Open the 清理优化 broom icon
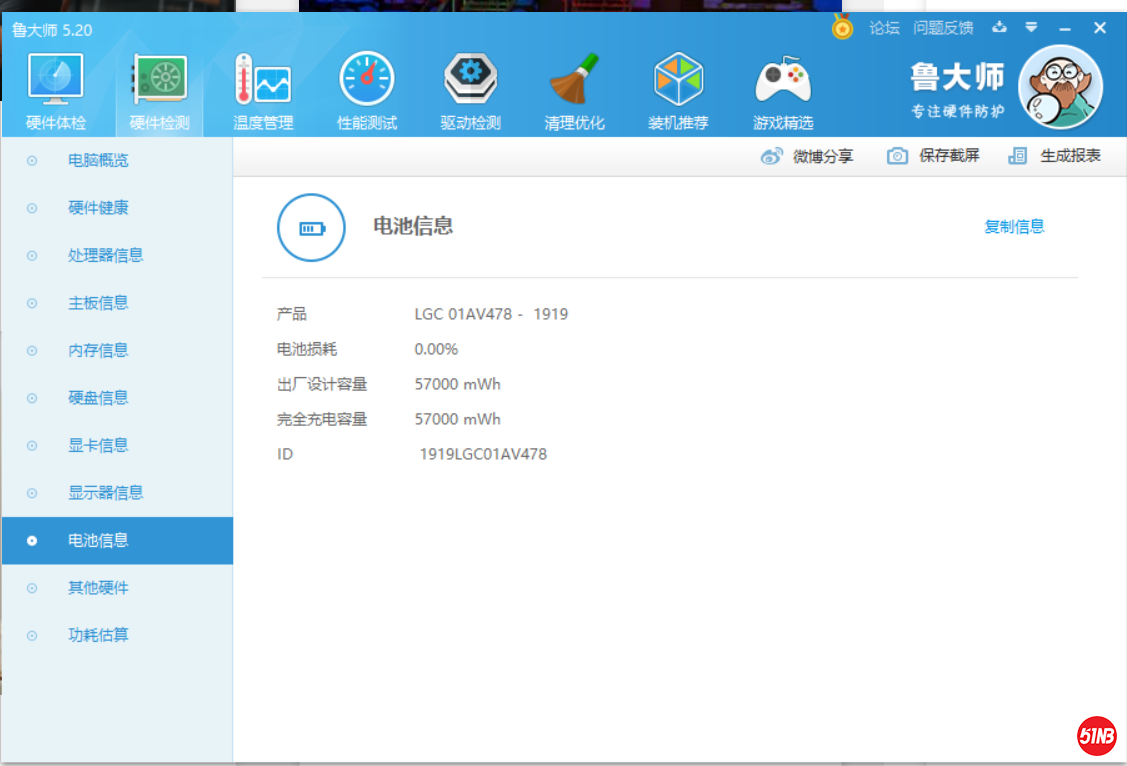 (x=574, y=82)
